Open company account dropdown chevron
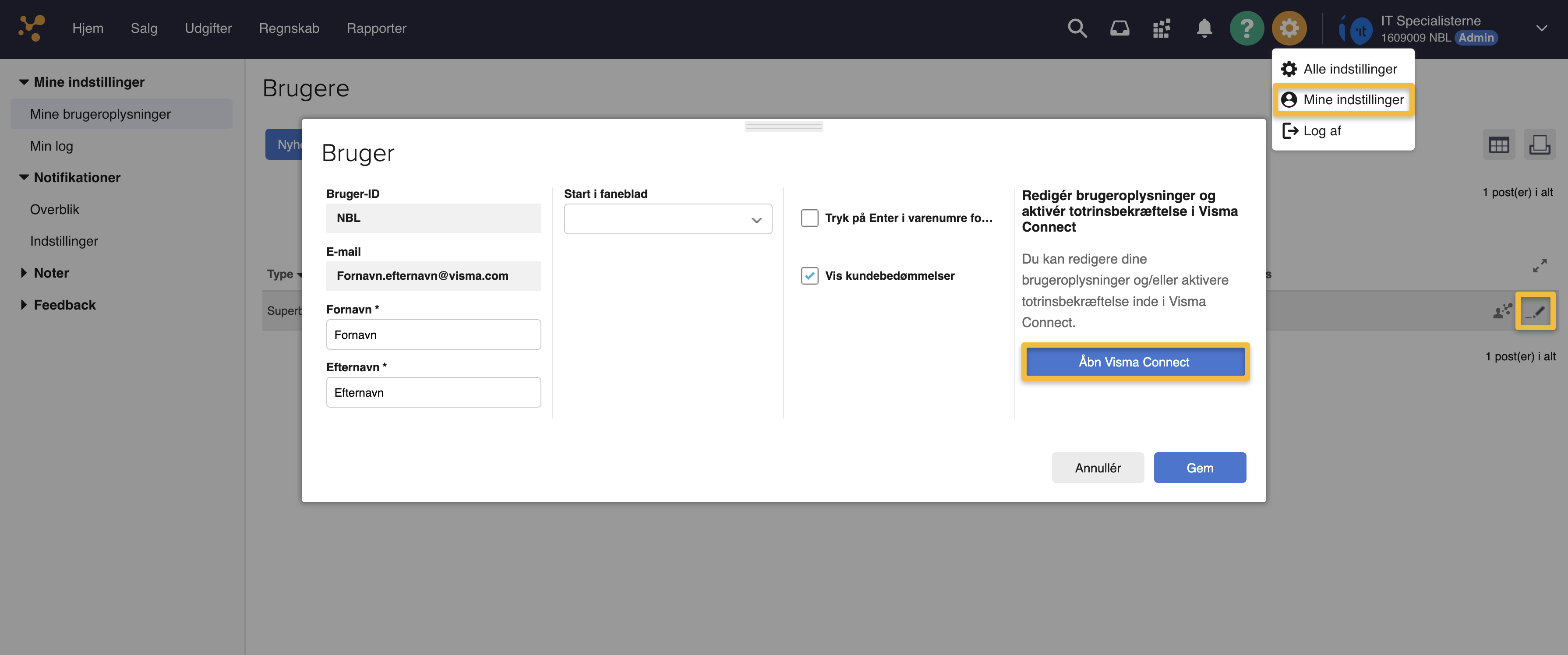1568x655 pixels. coord(1541,28)
